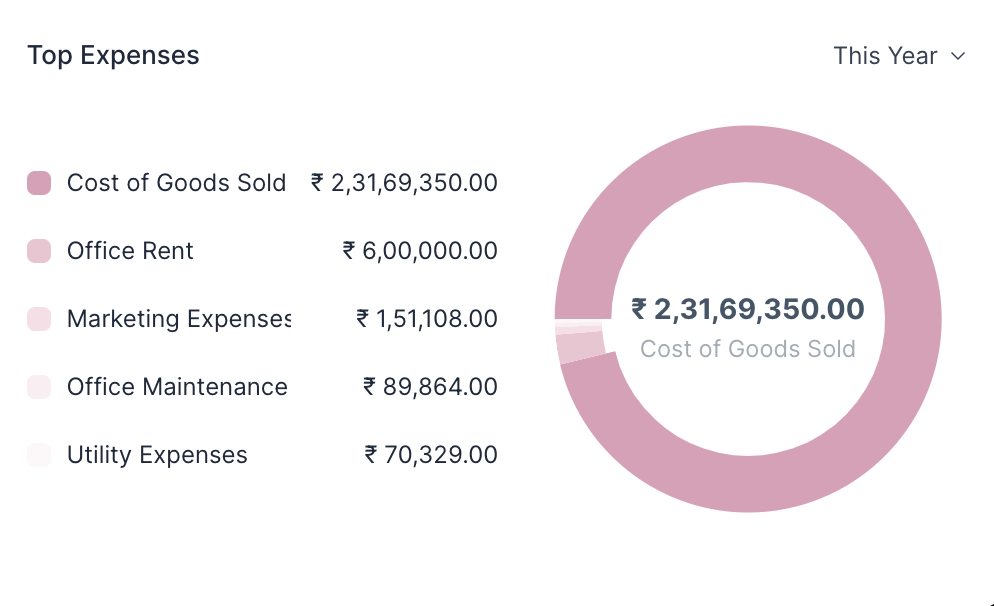Select the Cost of Goods Sold legend label

[176, 183]
